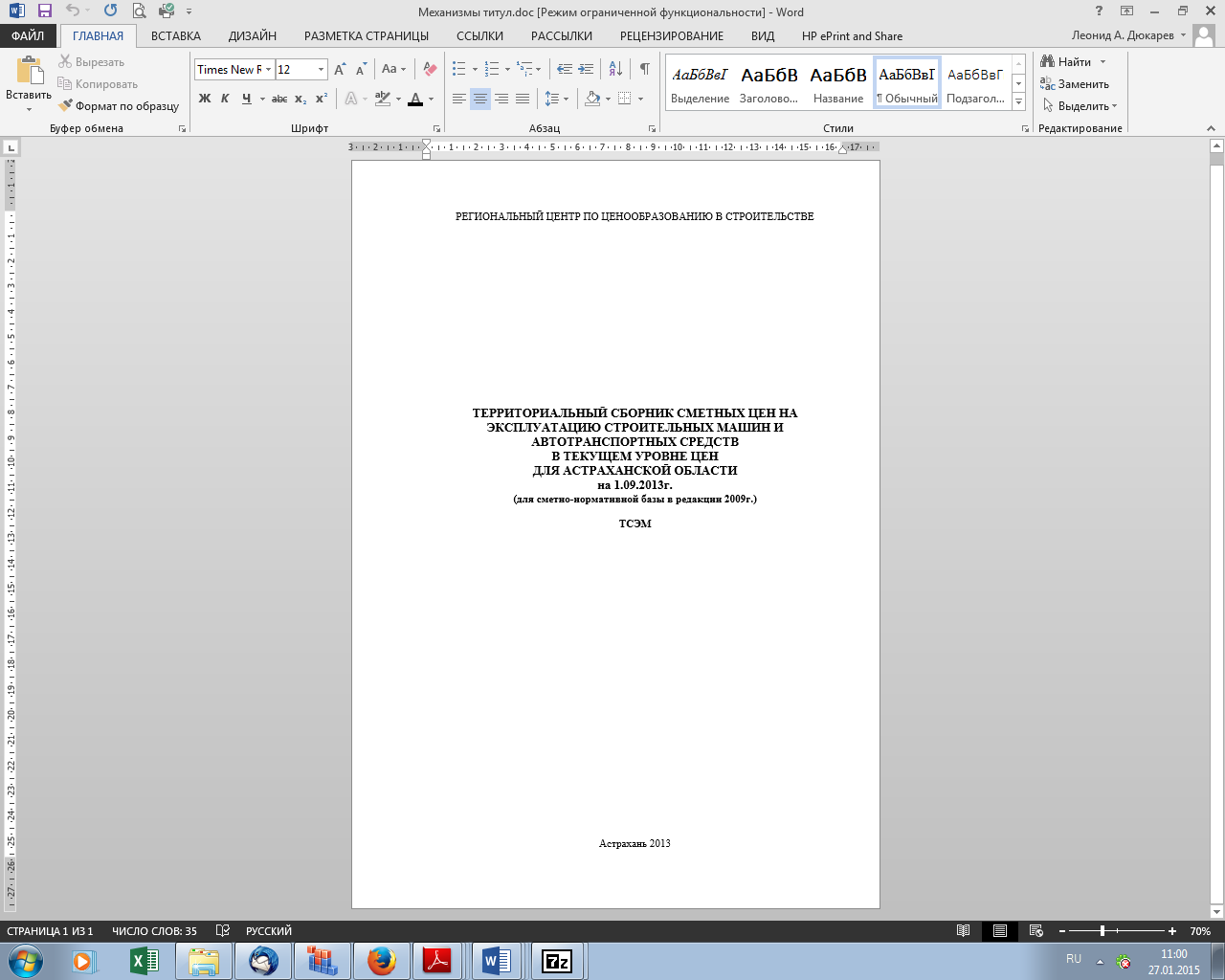The height and width of the screenshot is (980, 1225).
Task: Switch to the ДИЗАЙН tab
Action: 253,36
